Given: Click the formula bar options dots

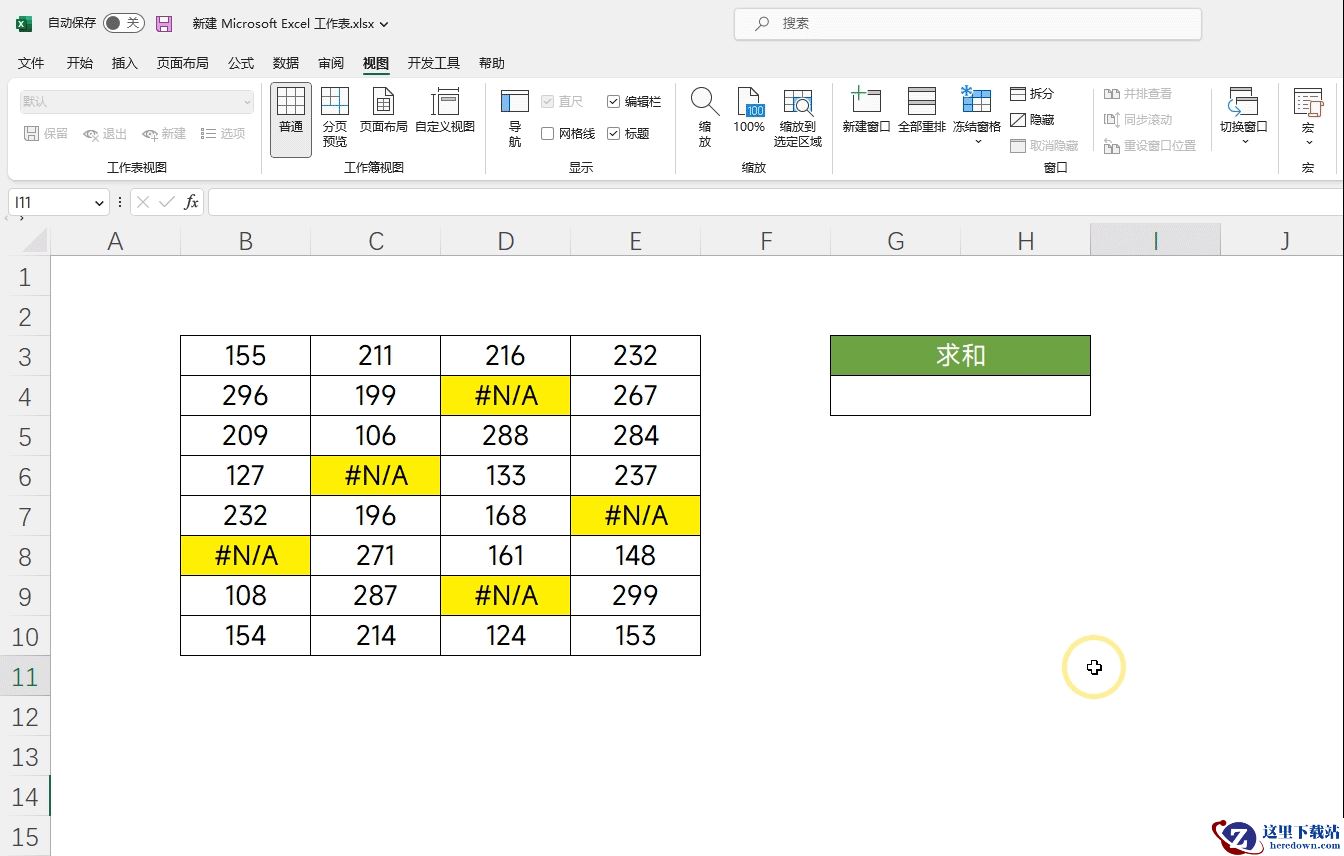Looking at the screenshot, I should (120, 203).
